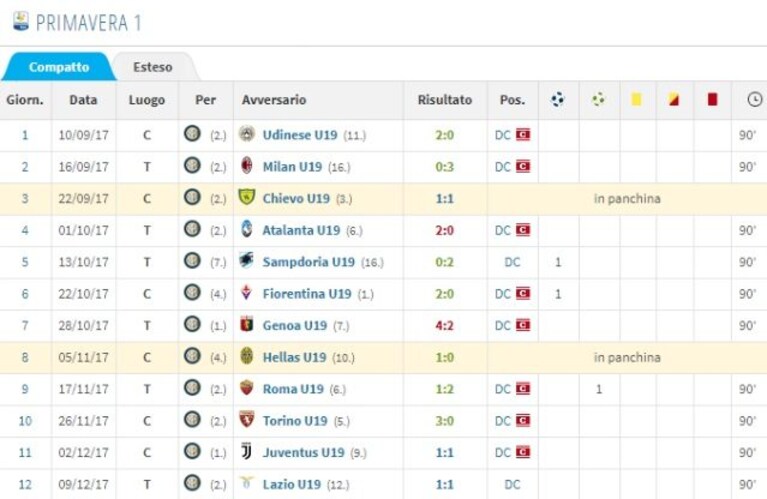The image size is (767, 499).
Task: Click the Avversario column header
Action: point(274,100)
